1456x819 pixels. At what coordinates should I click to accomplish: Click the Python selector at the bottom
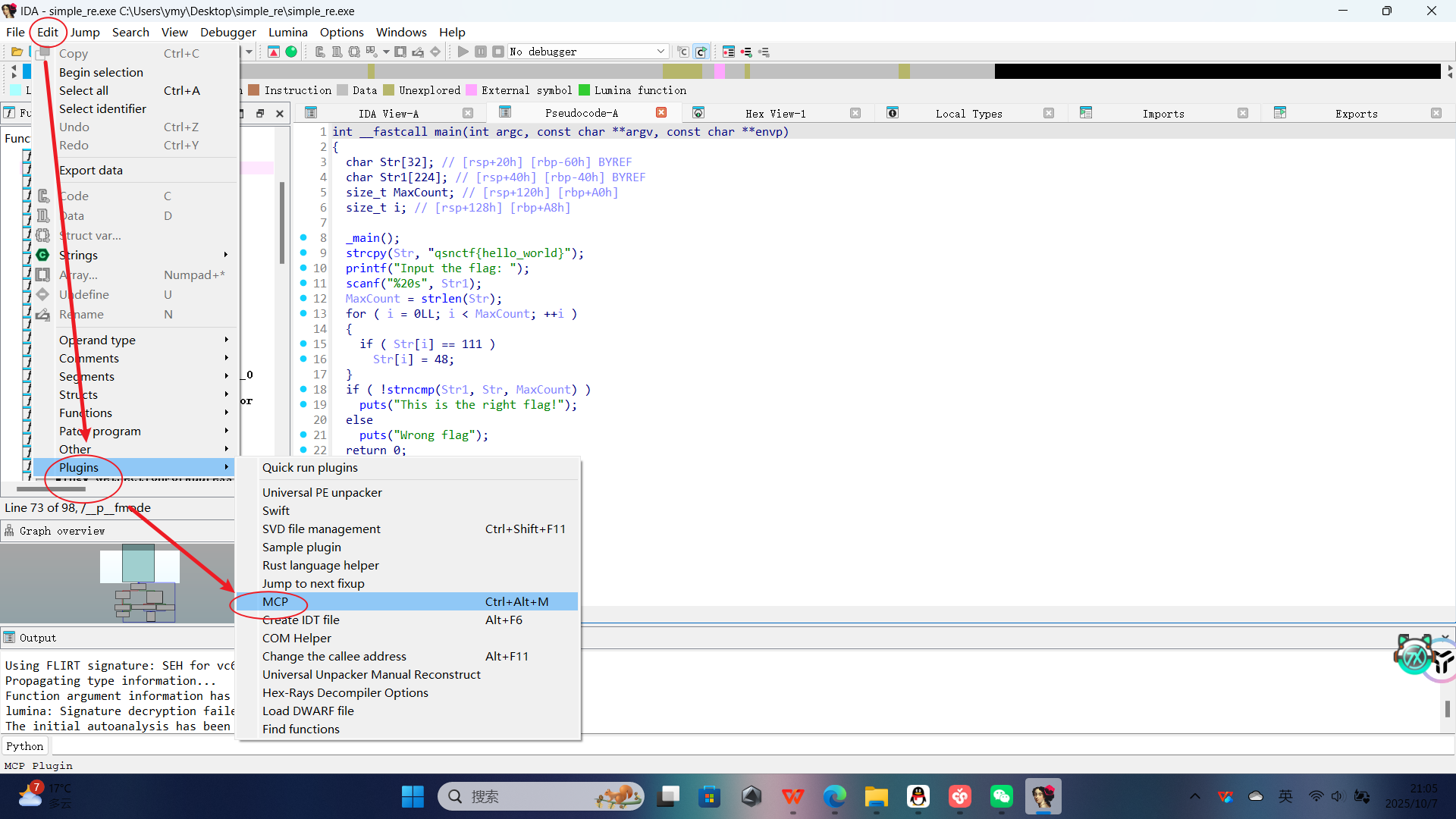pos(25,745)
